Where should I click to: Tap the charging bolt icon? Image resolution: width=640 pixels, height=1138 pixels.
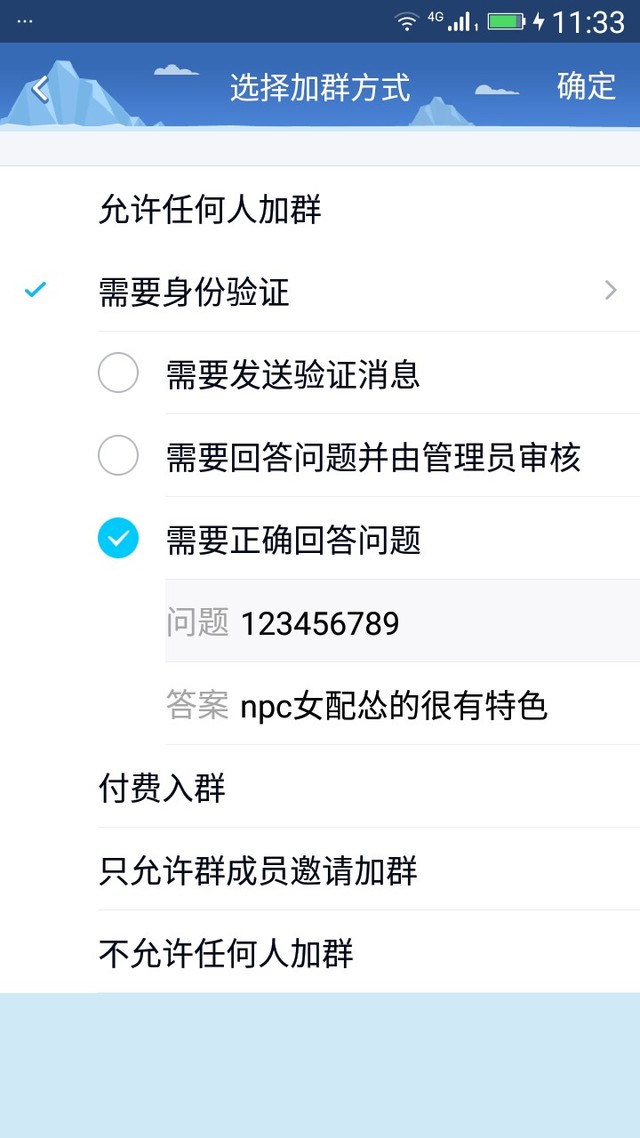539,22
